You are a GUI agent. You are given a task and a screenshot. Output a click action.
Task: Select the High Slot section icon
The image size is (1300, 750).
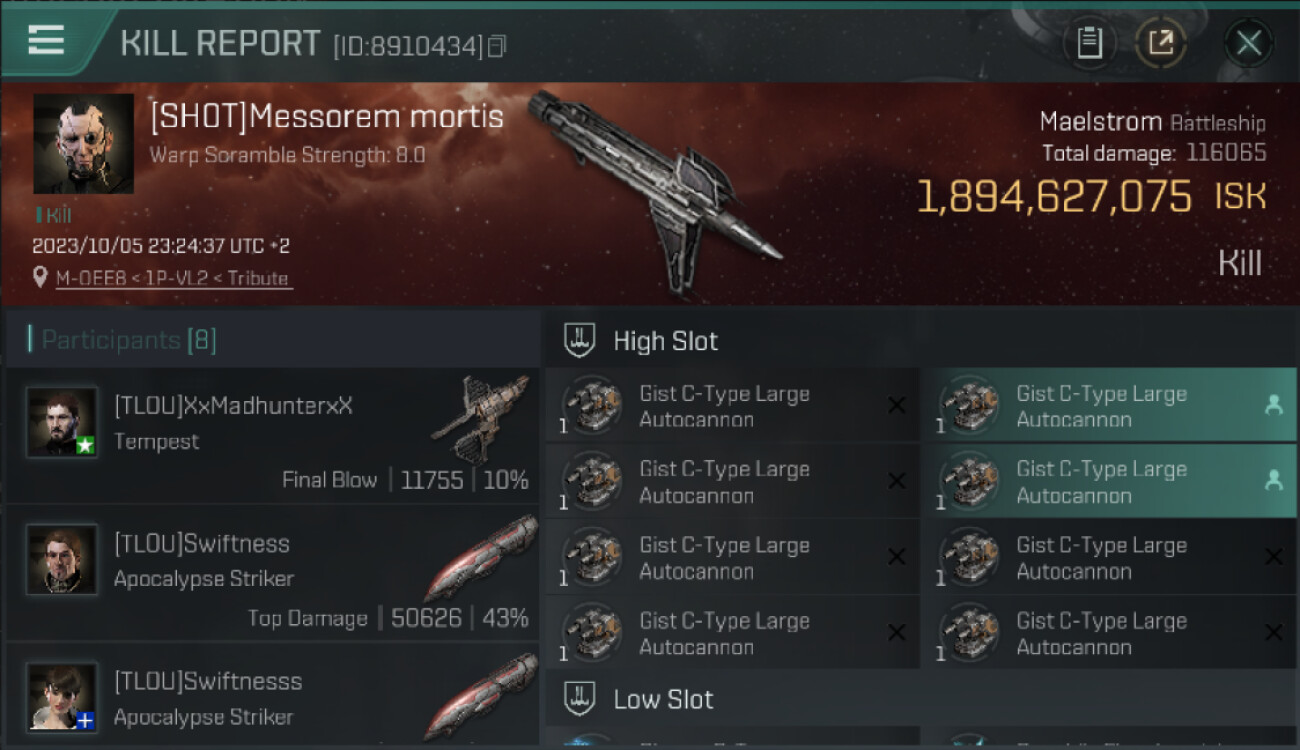coord(580,340)
